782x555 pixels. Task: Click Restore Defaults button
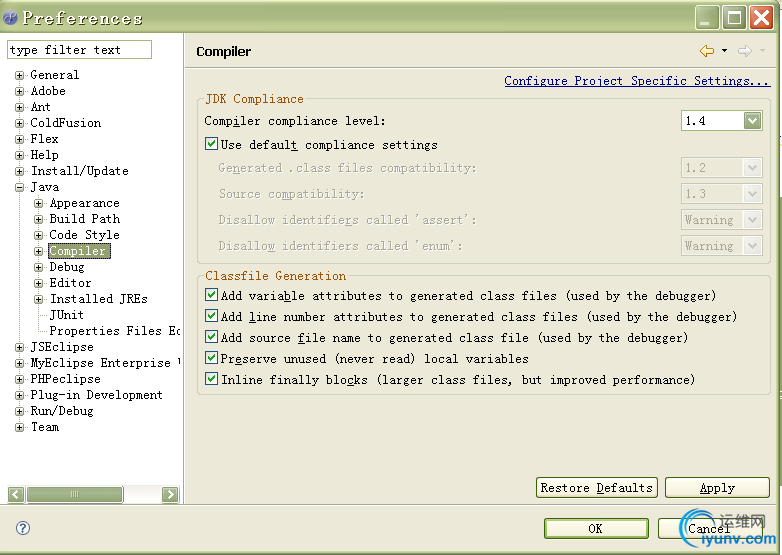click(596, 488)
